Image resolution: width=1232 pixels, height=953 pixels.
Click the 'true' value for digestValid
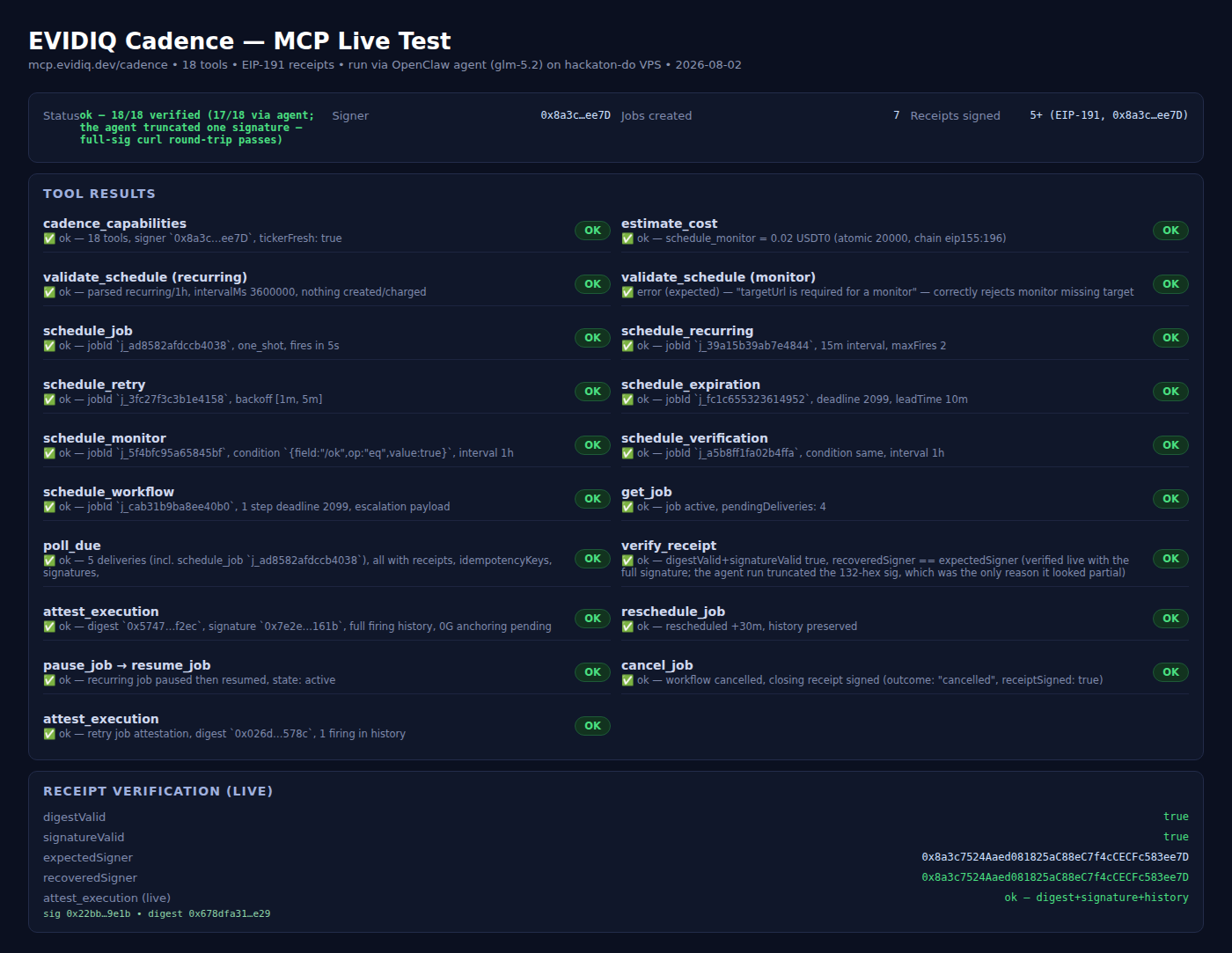(1176, 817)
